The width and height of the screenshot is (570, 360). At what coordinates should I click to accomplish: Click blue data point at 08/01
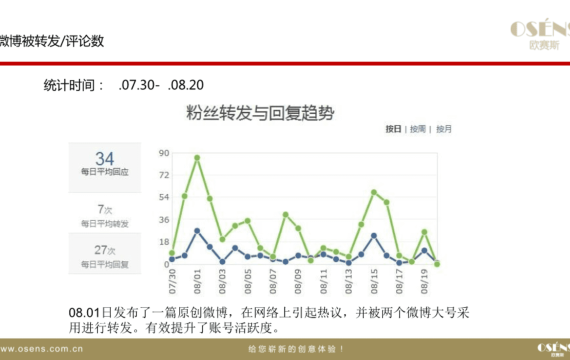197,231
